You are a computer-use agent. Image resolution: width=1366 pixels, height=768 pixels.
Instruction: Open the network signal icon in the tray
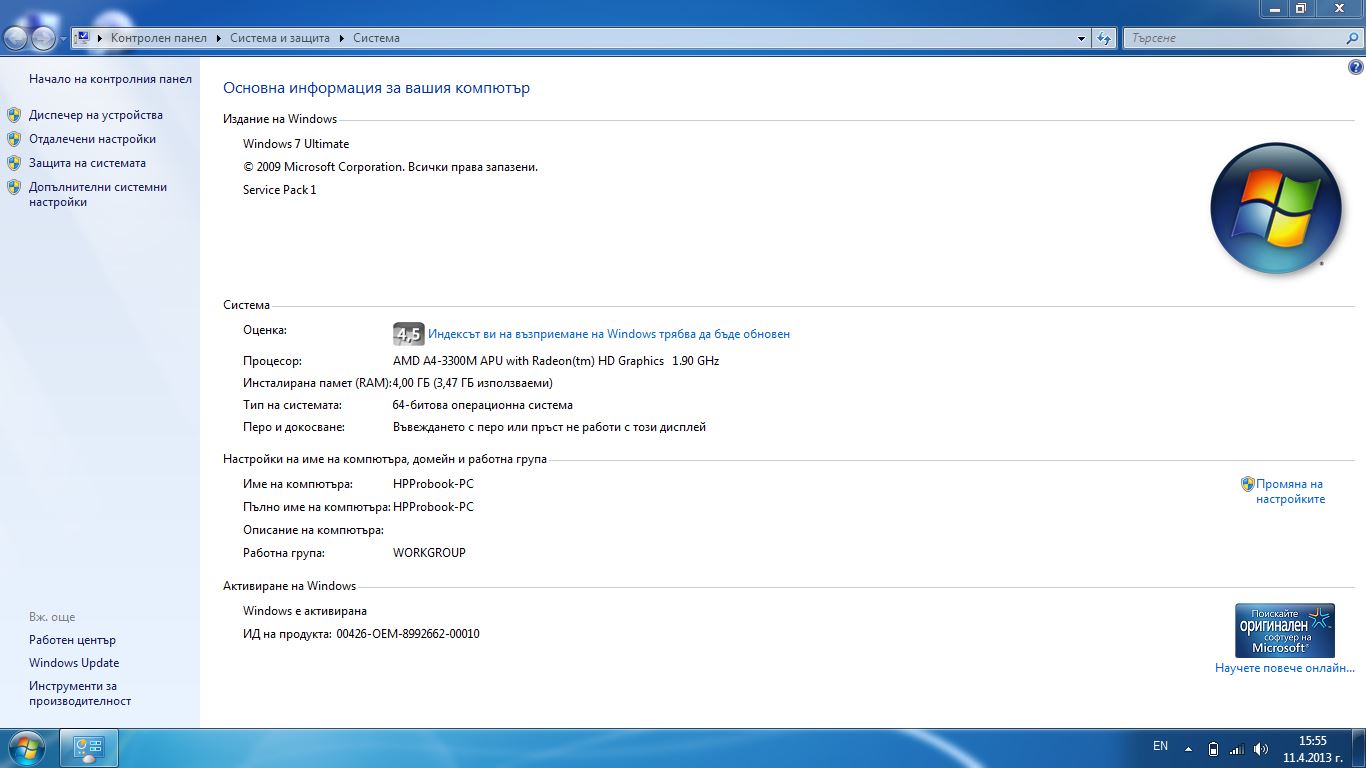pos(1236,748)
